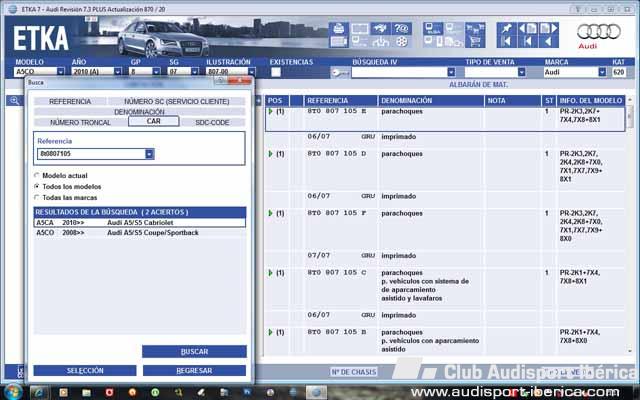The image size is (640, 400).
Task: Select result A5CO Audi A5/S5 Coupe/Sportback
Action: click(140, 233)
